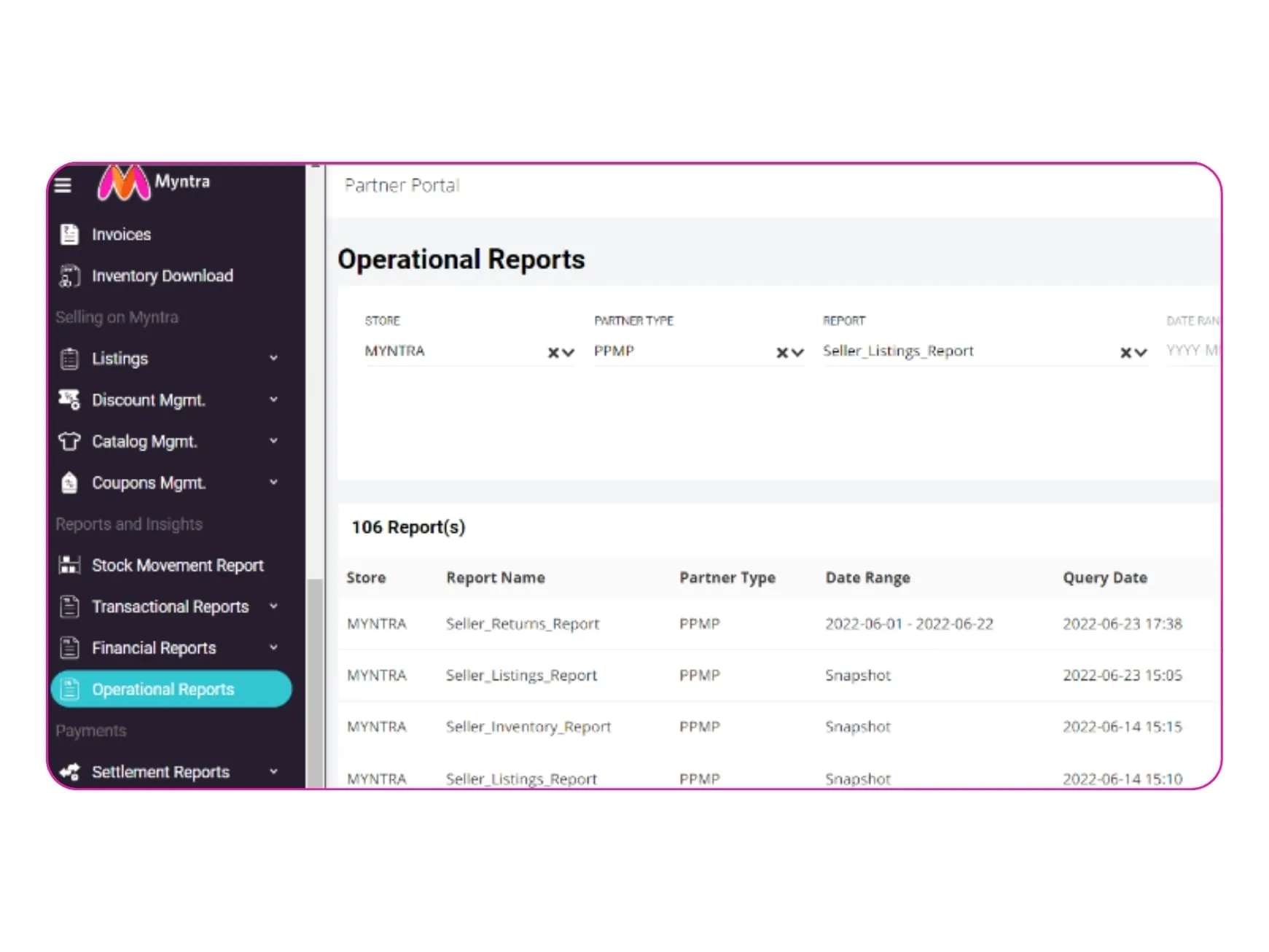Click query date 2022-06-23 17:38
This screenshot has height=952, width=1269.
(1122, 624)
